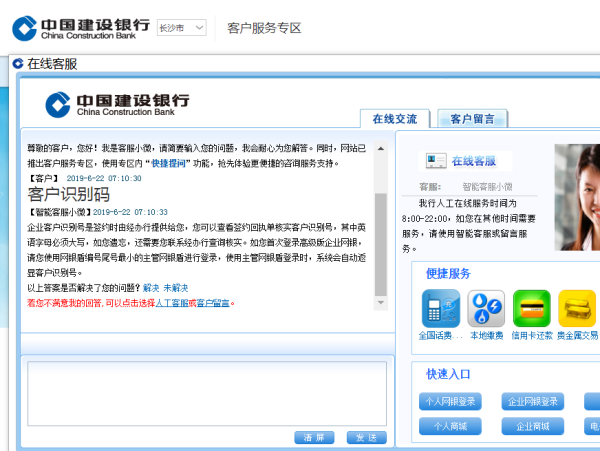The width and height of the screenshot is (600, 451).
Task: Click the 客户识别码 customer message text
Action: [68, 194]
